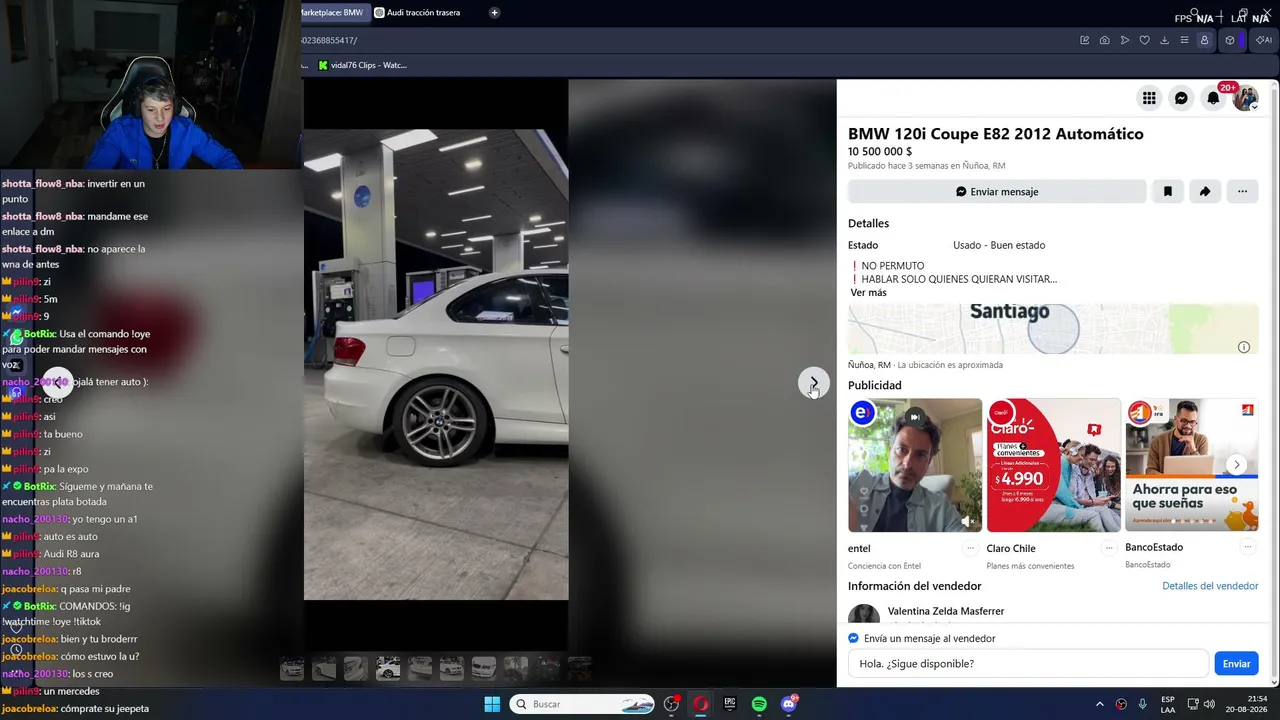Switch to Audi tracción trasera tab
This screenshot has height=720, width=1280.
click(x=424, y=13)
